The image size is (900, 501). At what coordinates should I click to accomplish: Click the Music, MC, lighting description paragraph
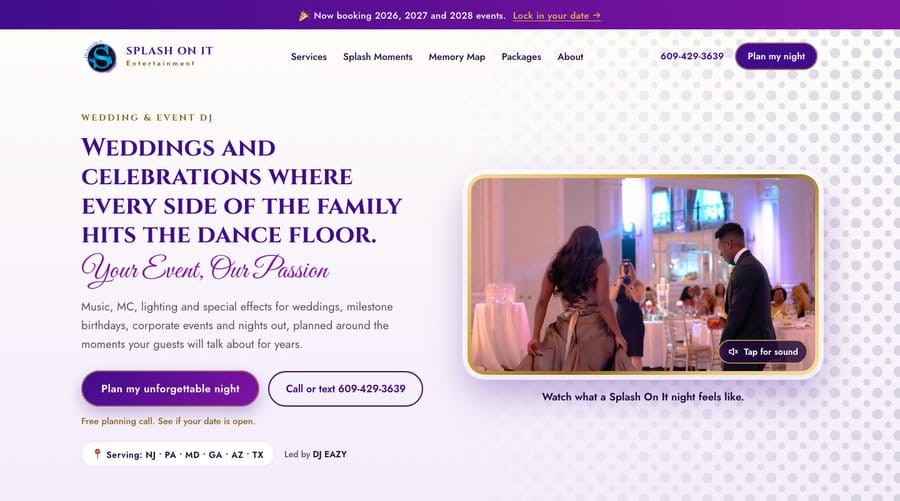click(x=237, y=325)
